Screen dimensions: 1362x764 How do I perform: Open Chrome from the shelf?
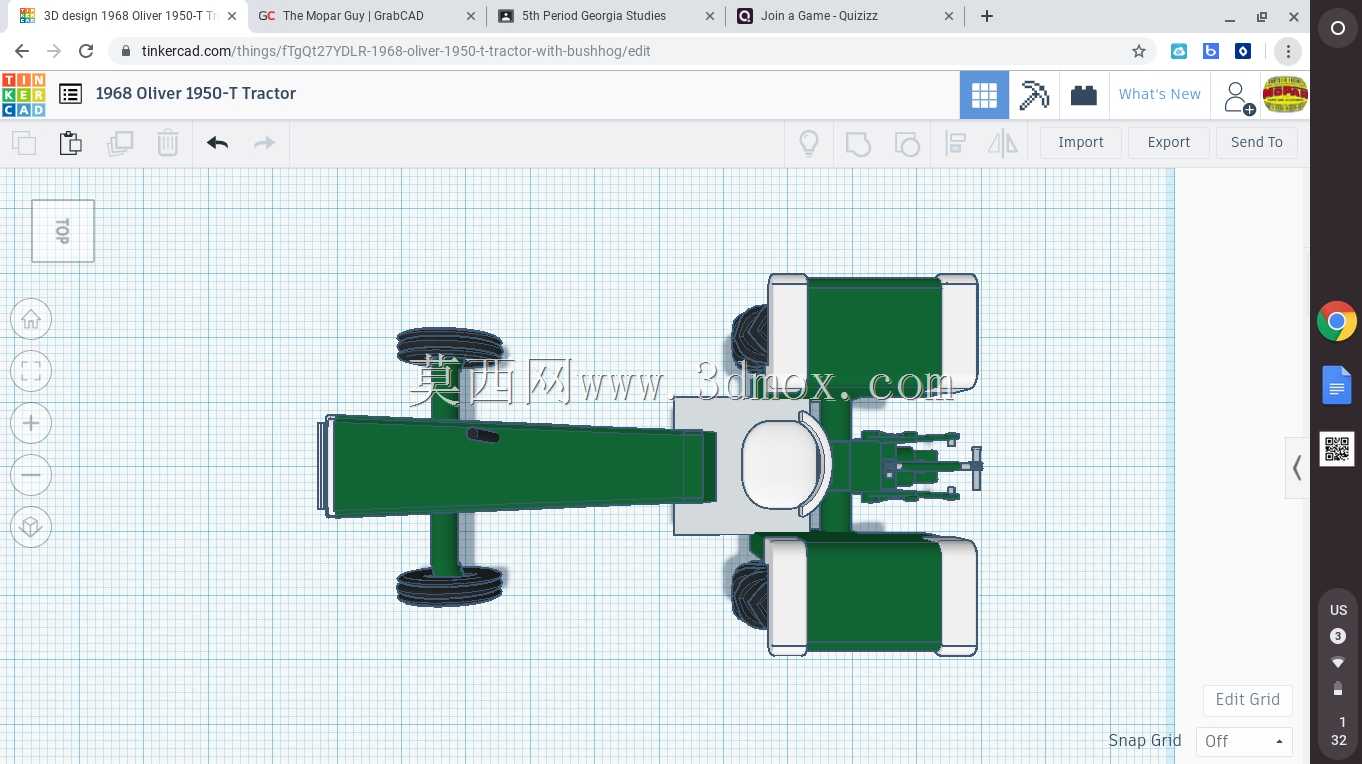[1337, 321]
